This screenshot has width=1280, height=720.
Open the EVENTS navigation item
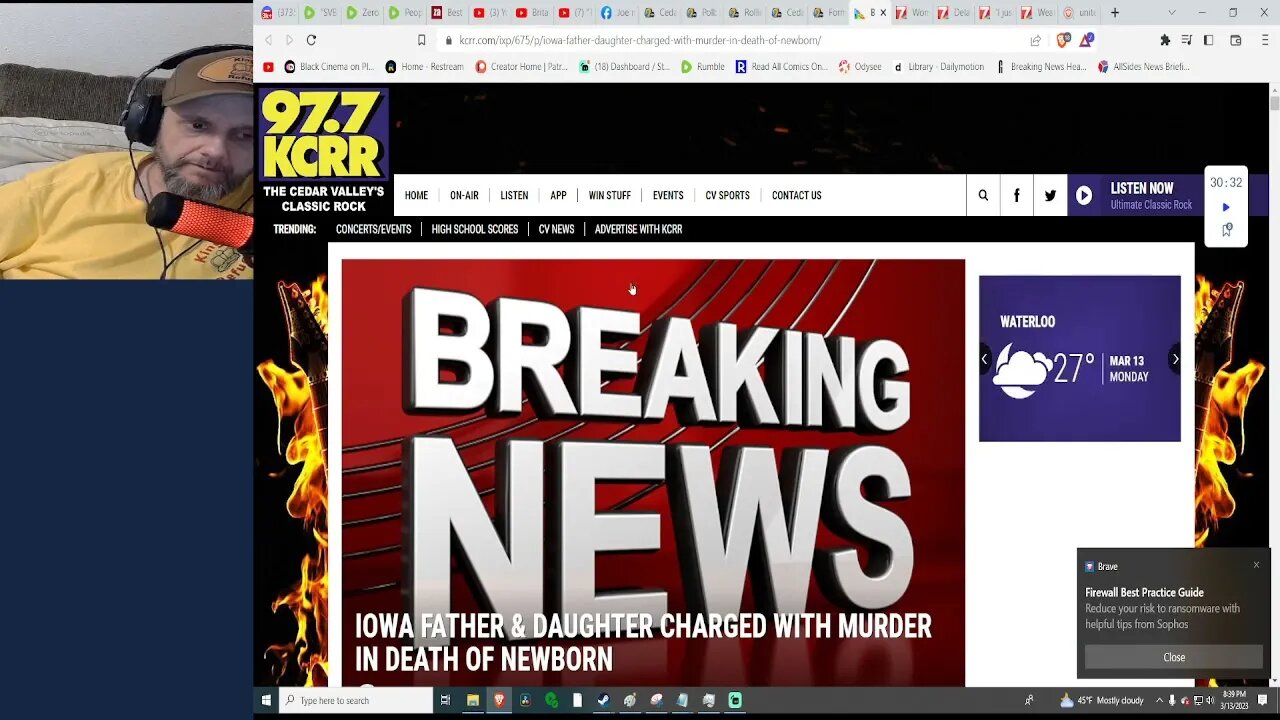click(x=668, y=195)
